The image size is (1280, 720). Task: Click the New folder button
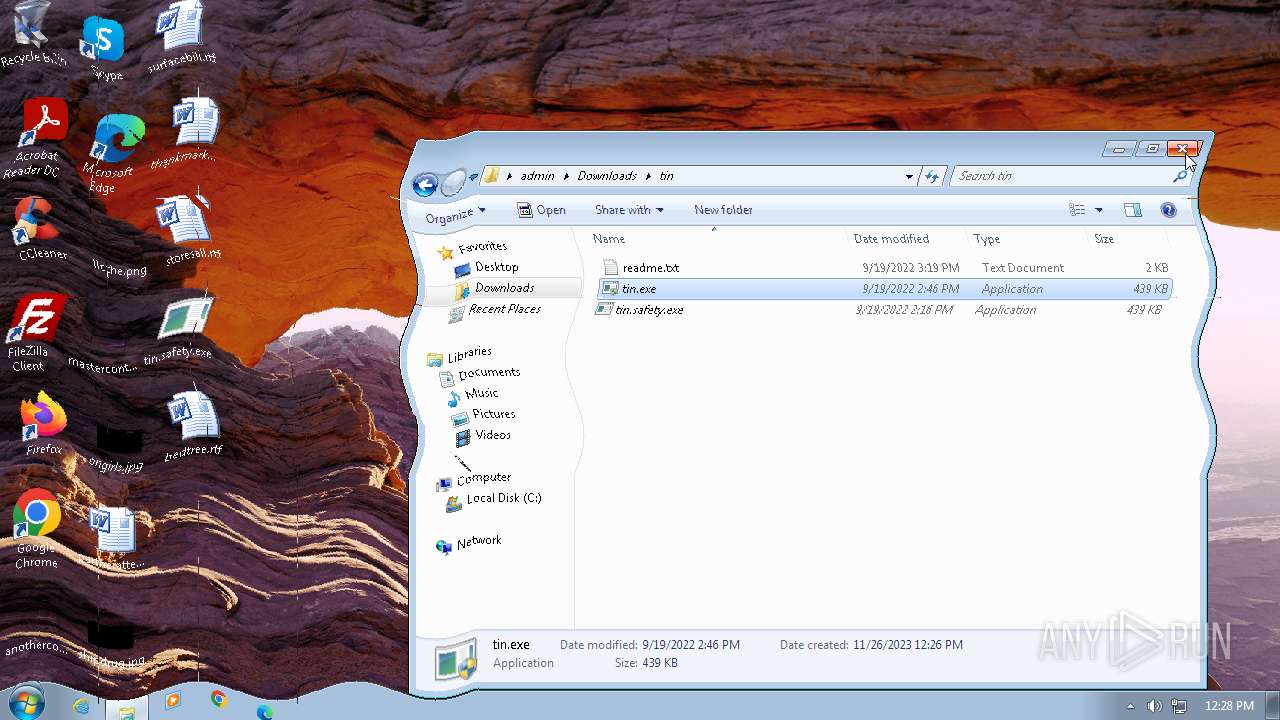(723, 210)
